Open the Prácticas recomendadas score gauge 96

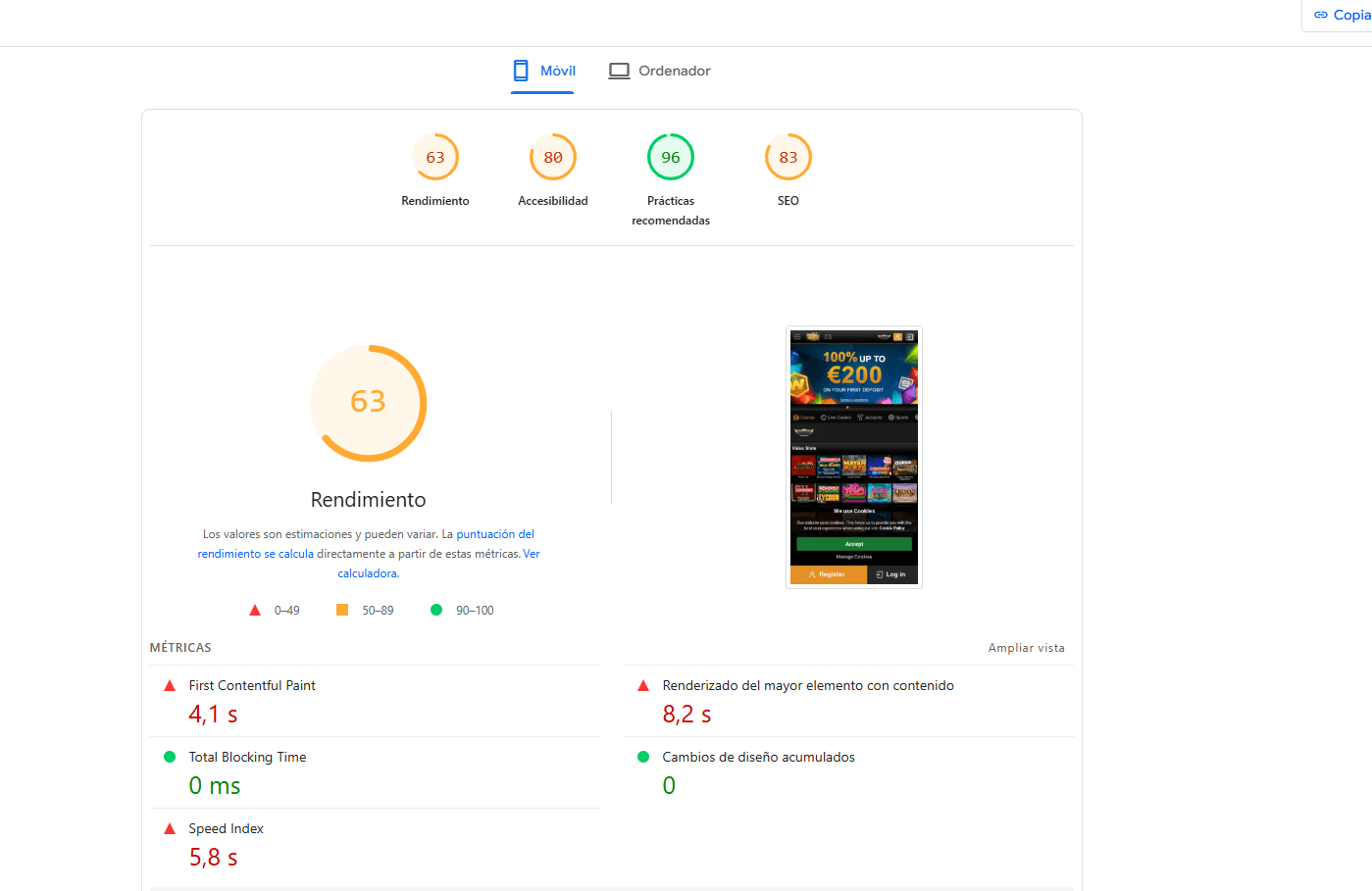point(671,157)
